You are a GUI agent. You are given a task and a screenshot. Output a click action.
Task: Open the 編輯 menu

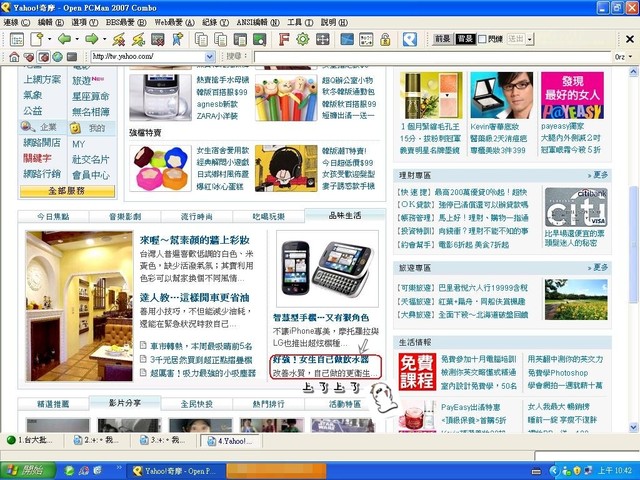click(51, 22)
